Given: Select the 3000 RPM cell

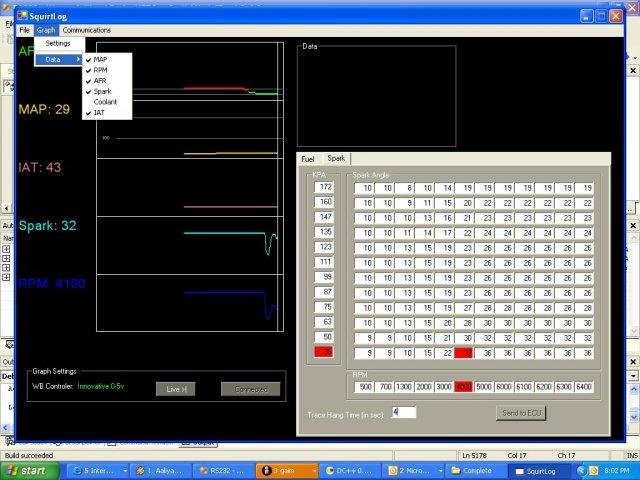Looking at the screenshot, I should click(444, 387).
